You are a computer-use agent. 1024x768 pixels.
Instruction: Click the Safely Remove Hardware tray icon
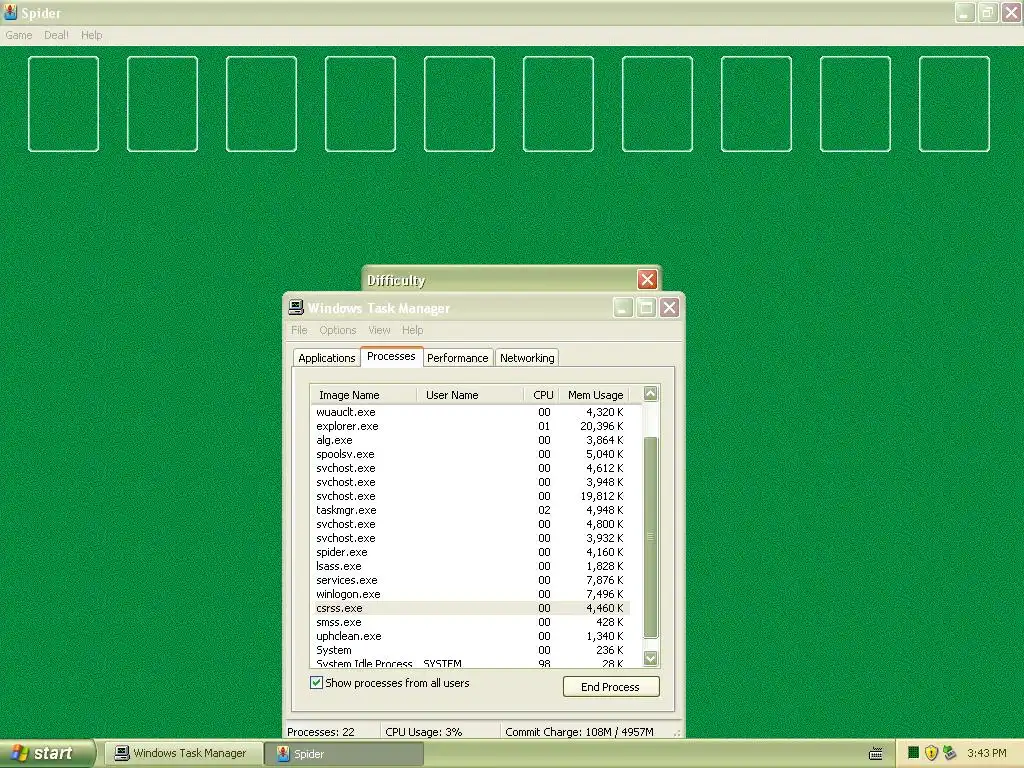point(950,753)
